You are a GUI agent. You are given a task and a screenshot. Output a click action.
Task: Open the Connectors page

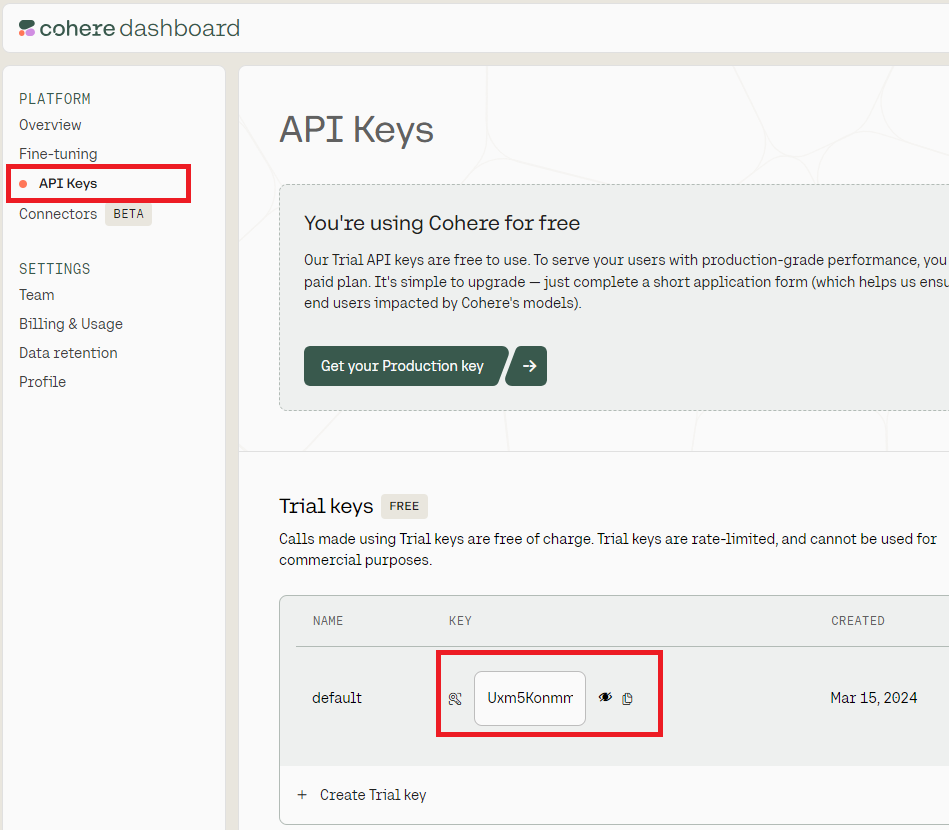tap(58, 214)
